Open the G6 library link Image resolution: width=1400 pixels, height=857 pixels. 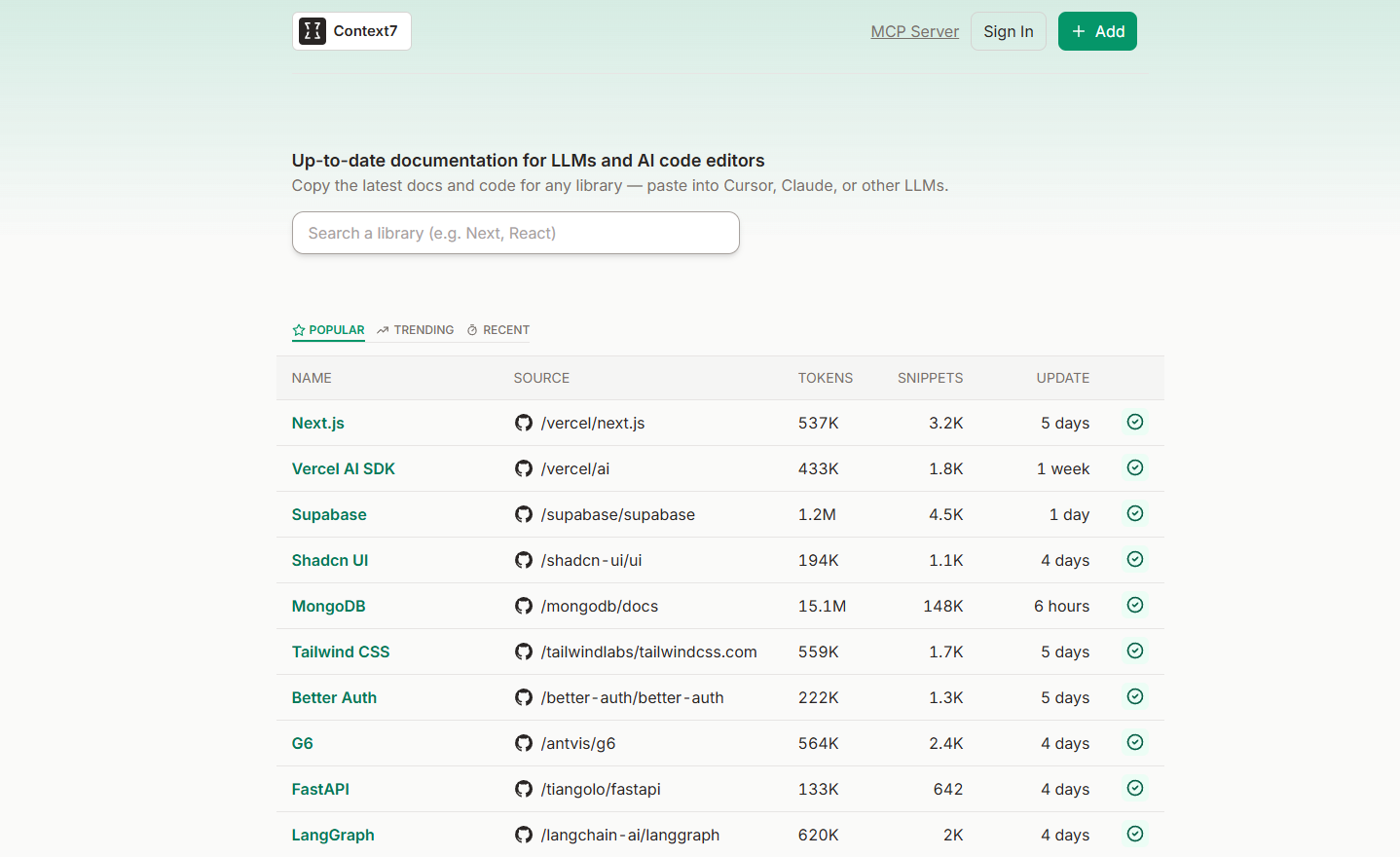303,743
